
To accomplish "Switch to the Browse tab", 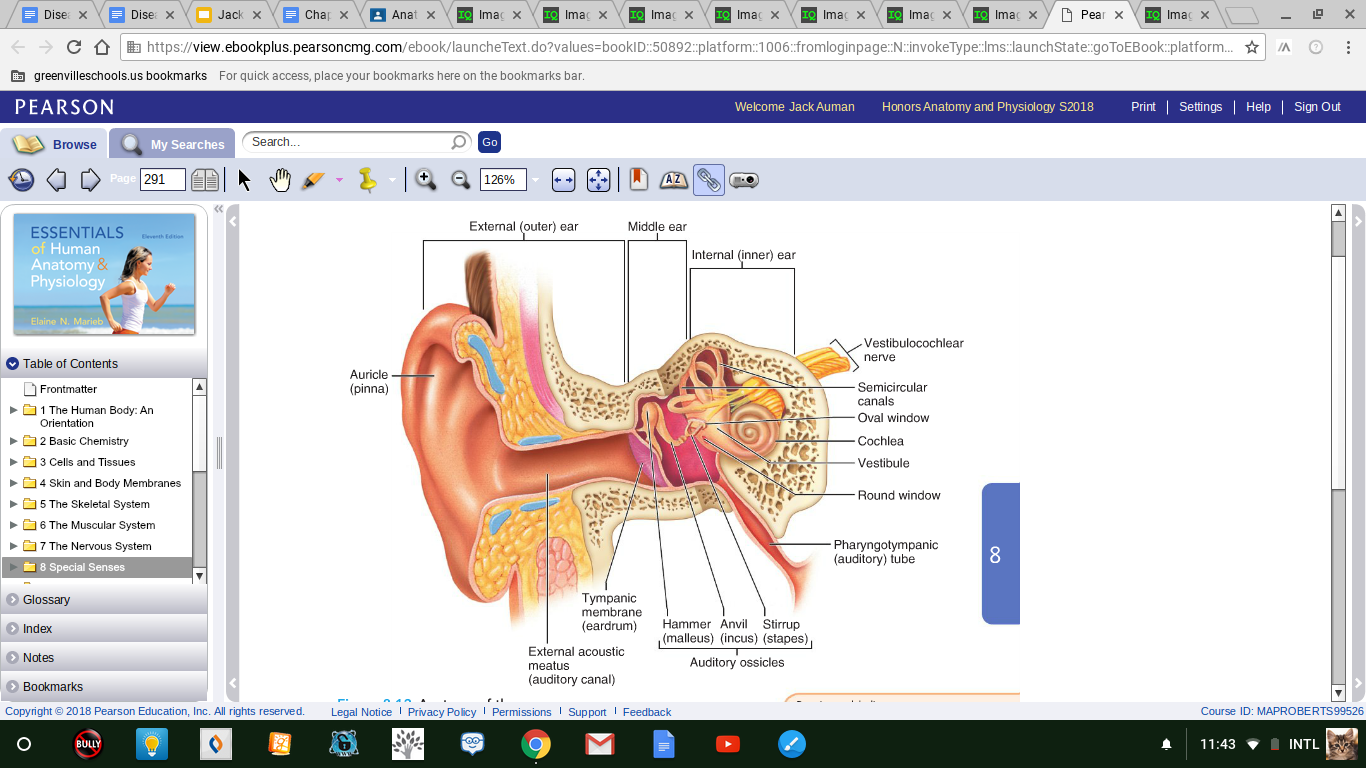I will coord(53,144).
